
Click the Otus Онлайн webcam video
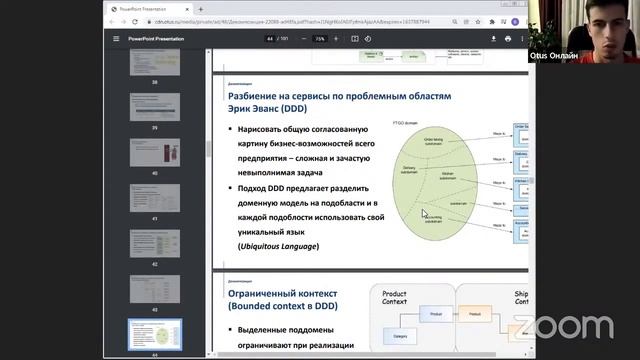pyautogui.click(x=584, y=31)
